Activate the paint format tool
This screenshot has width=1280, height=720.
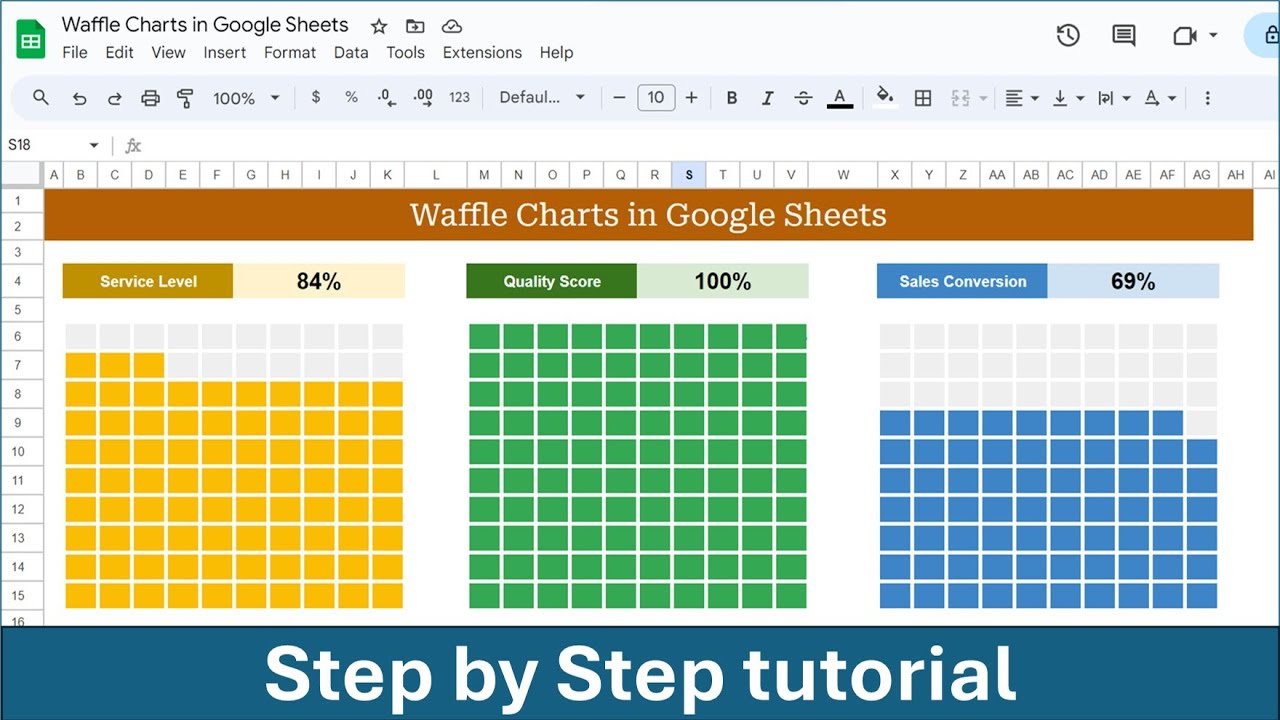(185, 98)
